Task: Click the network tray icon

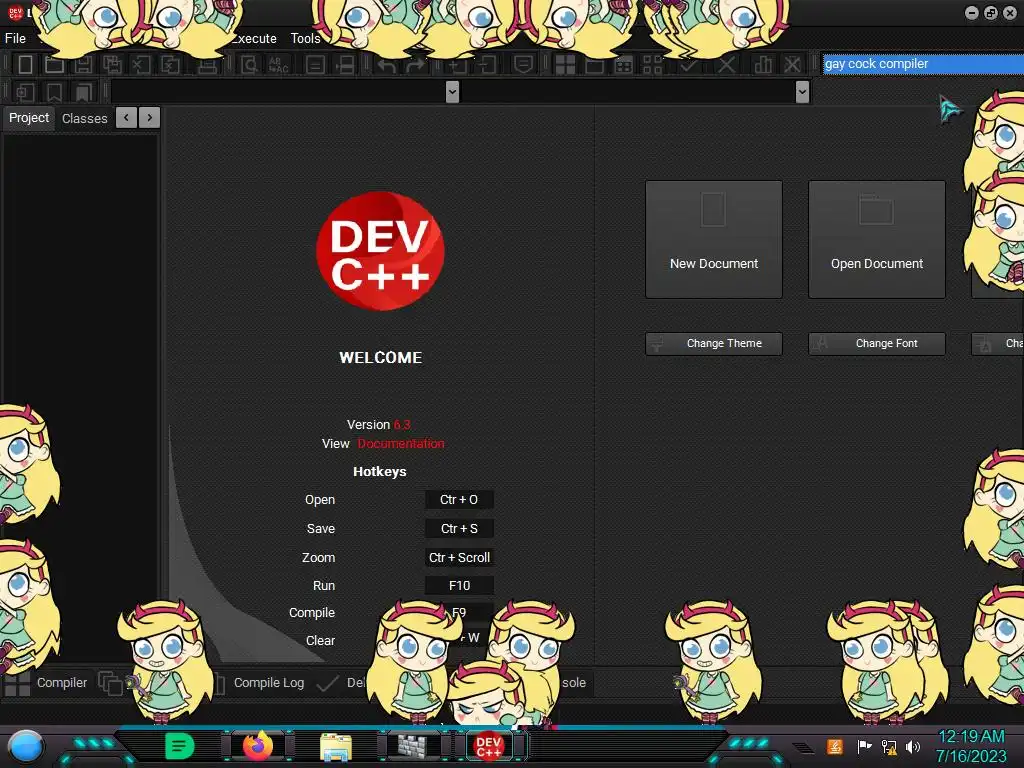Action: click(x=889, y=746)
